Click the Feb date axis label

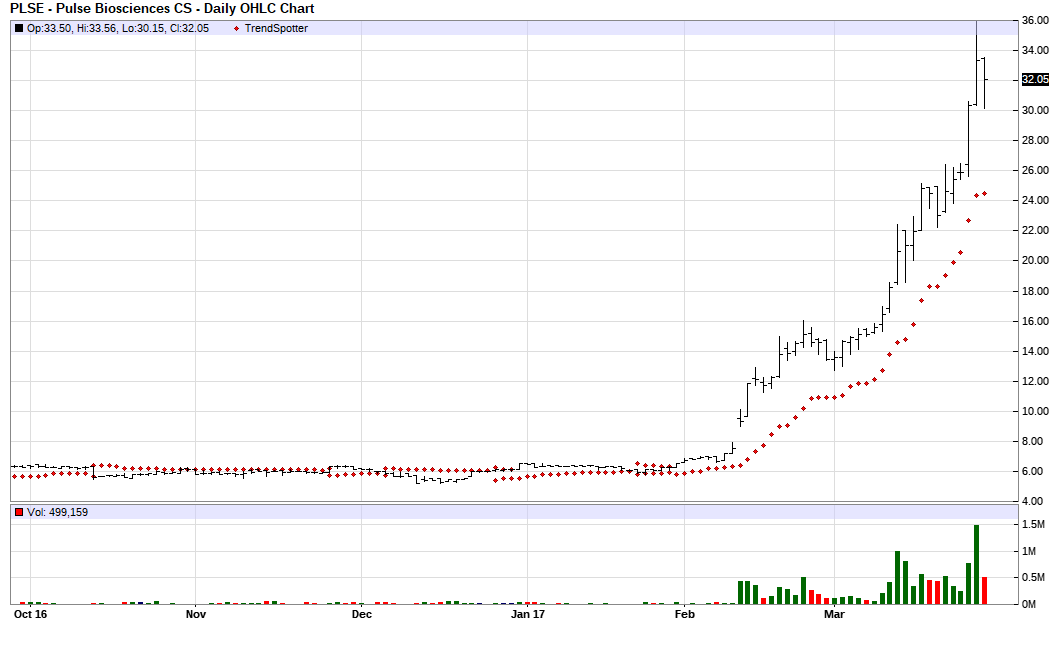click(x=685, y=615)
